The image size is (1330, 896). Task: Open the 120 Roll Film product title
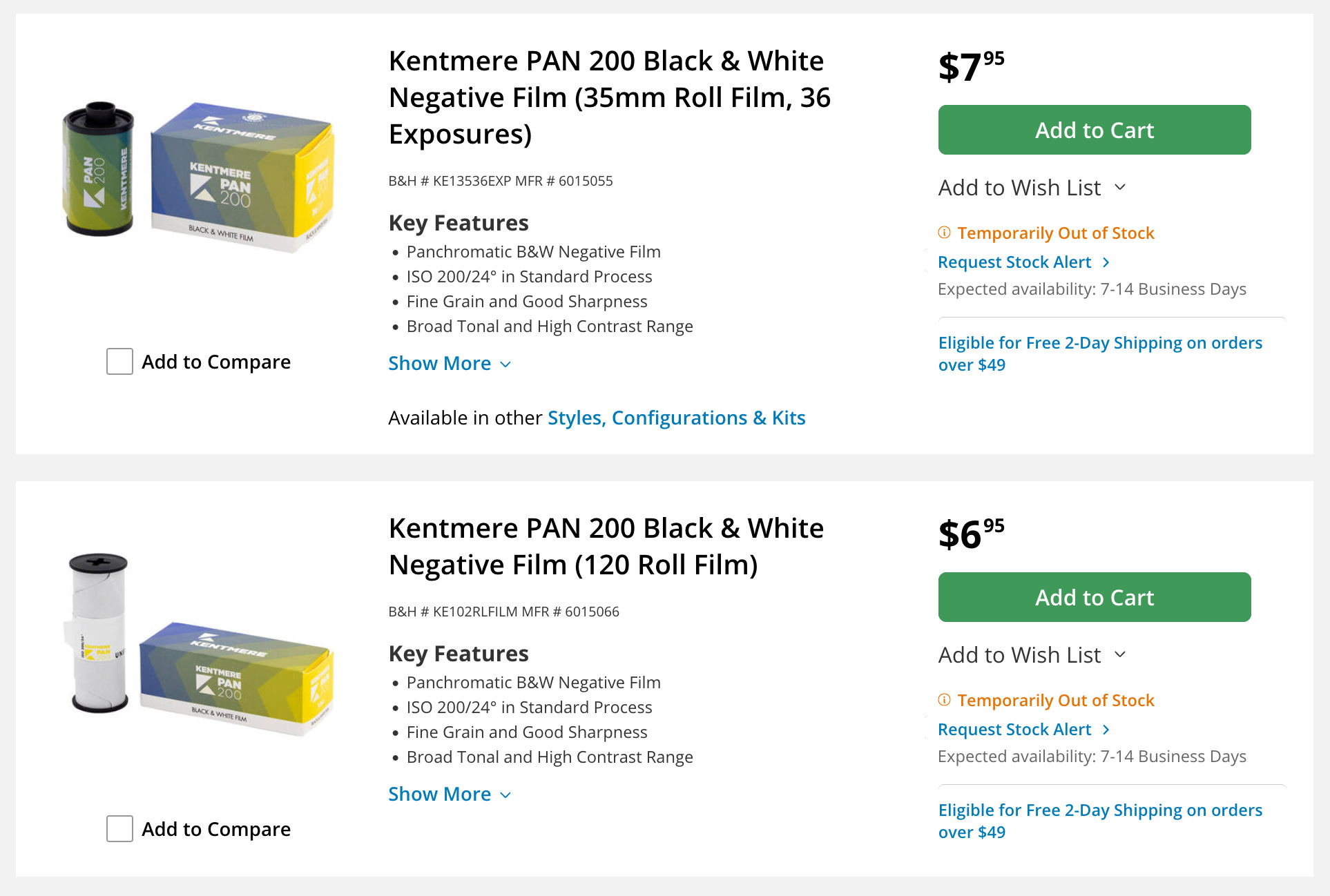pos(606,547)
